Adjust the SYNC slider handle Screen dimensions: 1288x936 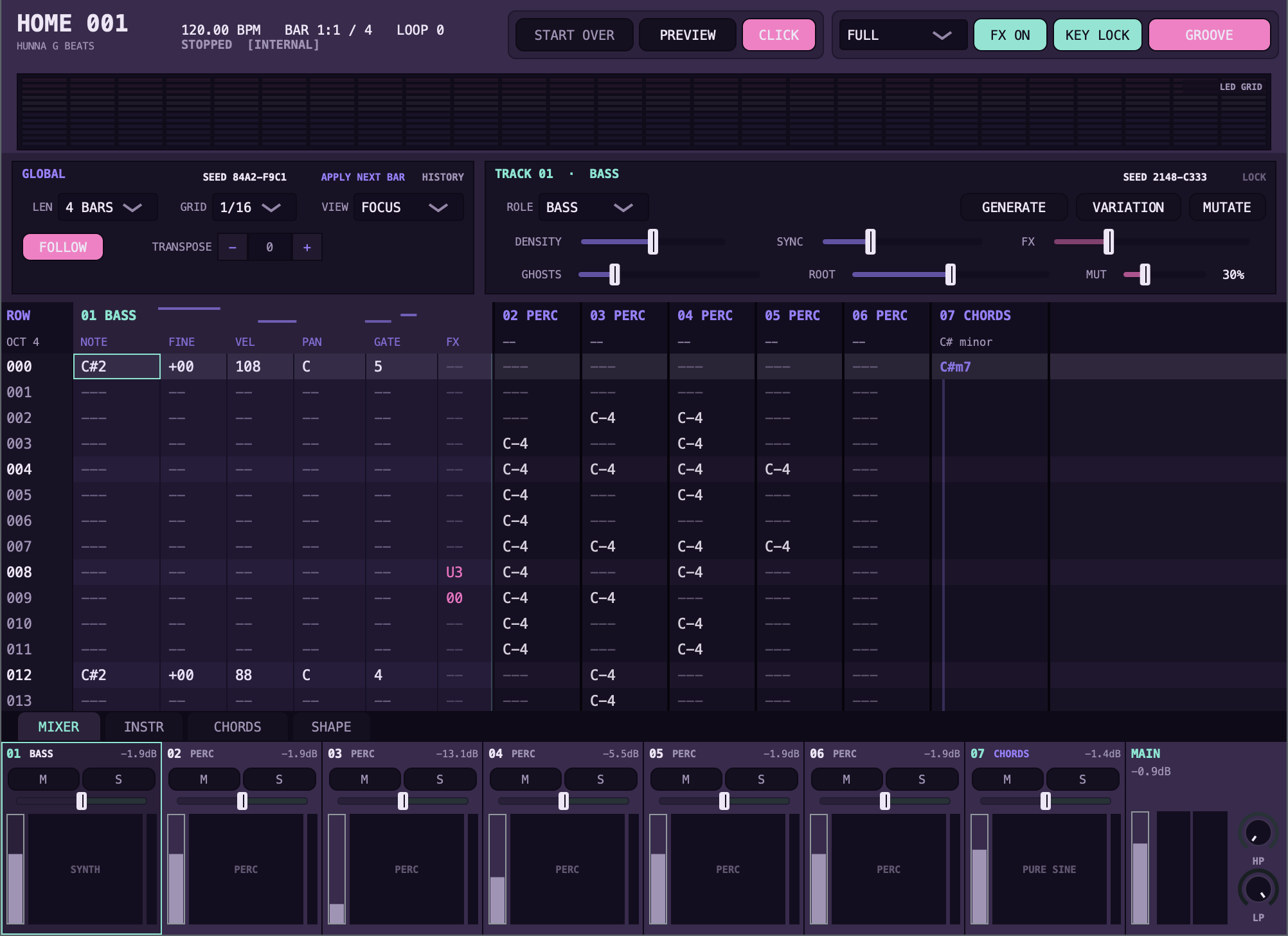tap(870, 242)
